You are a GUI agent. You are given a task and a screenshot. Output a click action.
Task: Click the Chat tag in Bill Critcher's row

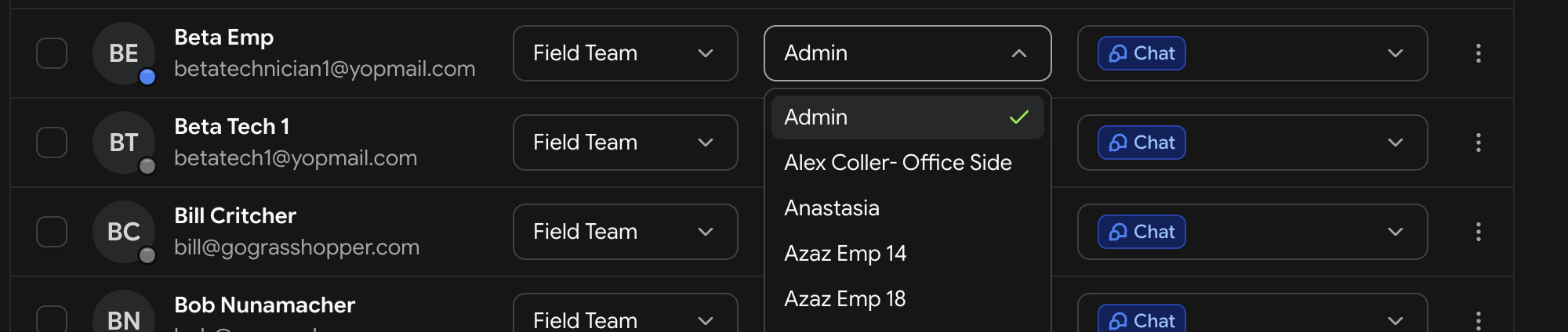[x=1142, y=232]
